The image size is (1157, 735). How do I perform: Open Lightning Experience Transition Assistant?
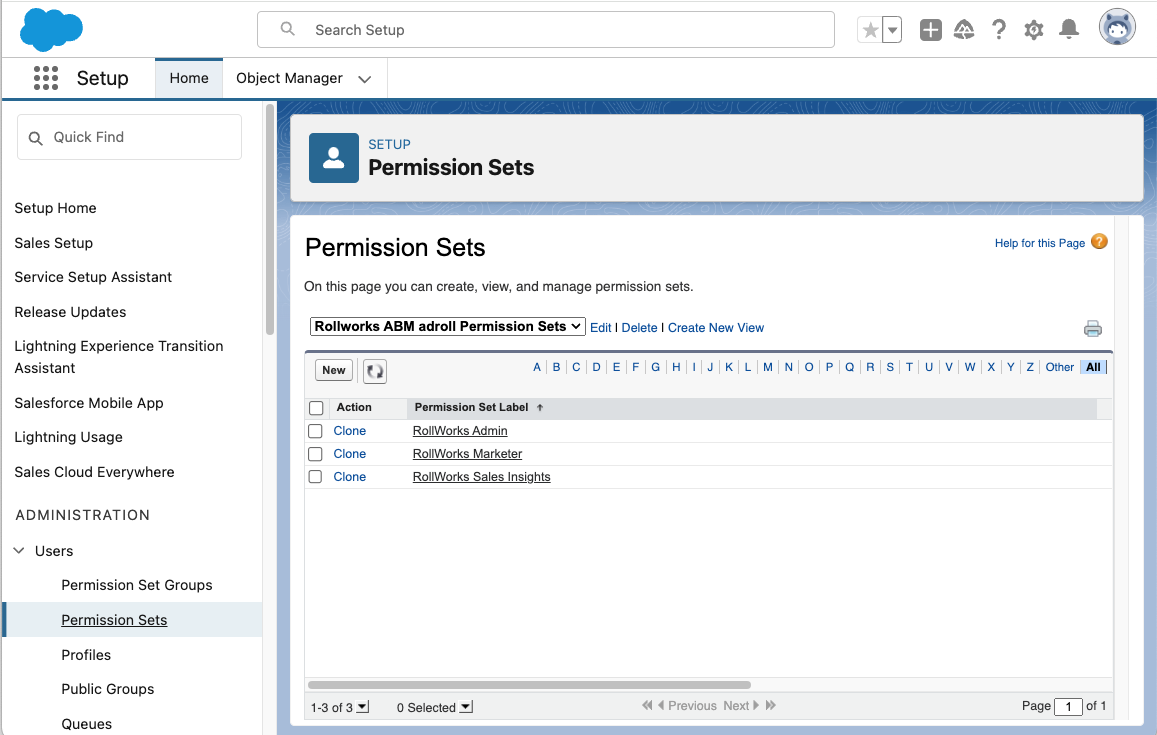(x=119, y=357)
